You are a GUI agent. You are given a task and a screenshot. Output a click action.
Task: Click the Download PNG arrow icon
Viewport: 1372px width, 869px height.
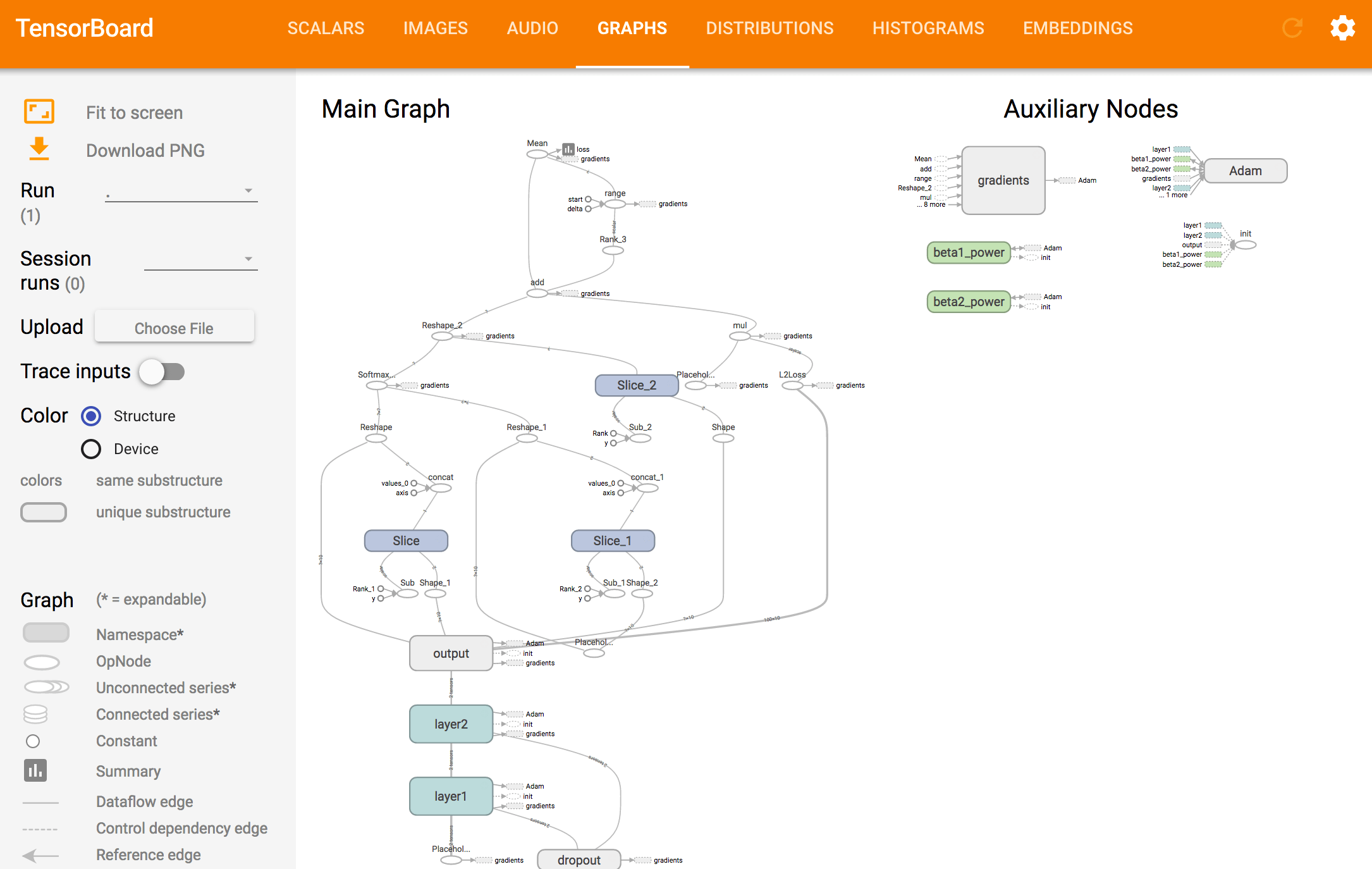click(x=39, y=149)
